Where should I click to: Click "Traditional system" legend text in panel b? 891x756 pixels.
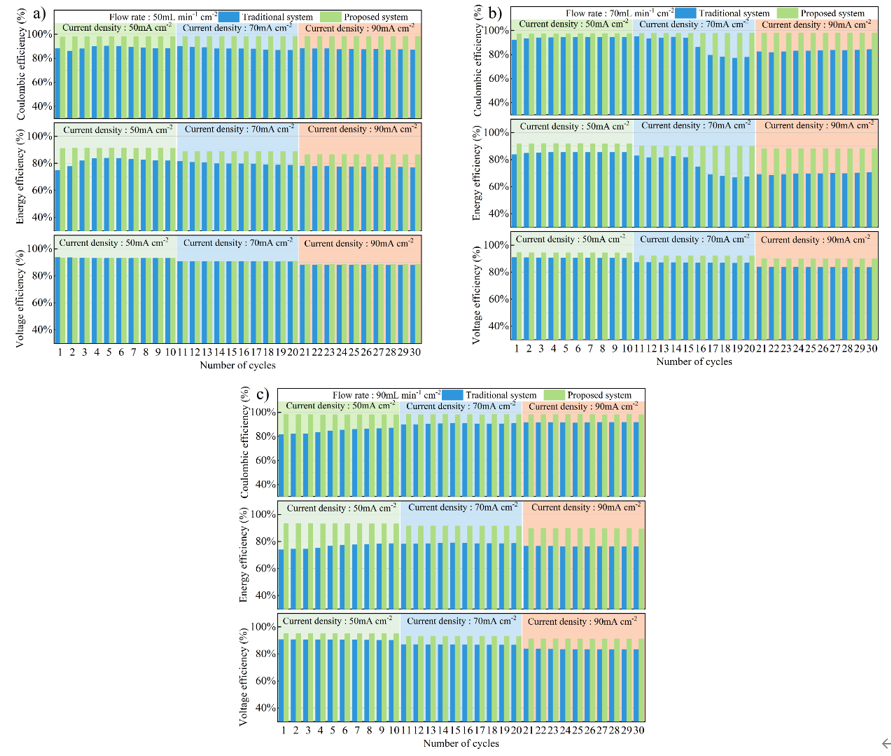pyautogui.click(x=734, y=13)
